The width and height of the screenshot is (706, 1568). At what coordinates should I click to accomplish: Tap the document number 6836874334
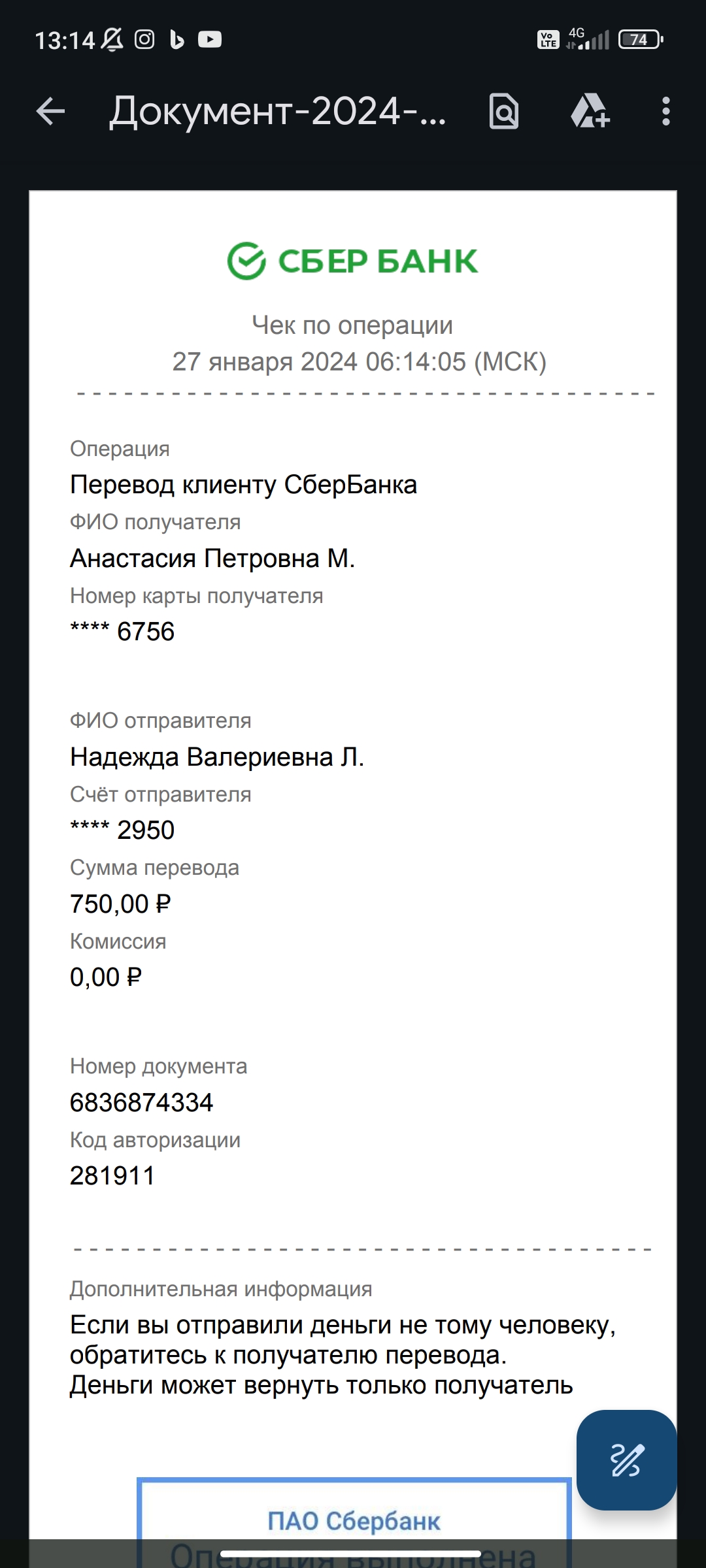point(142,1103)
